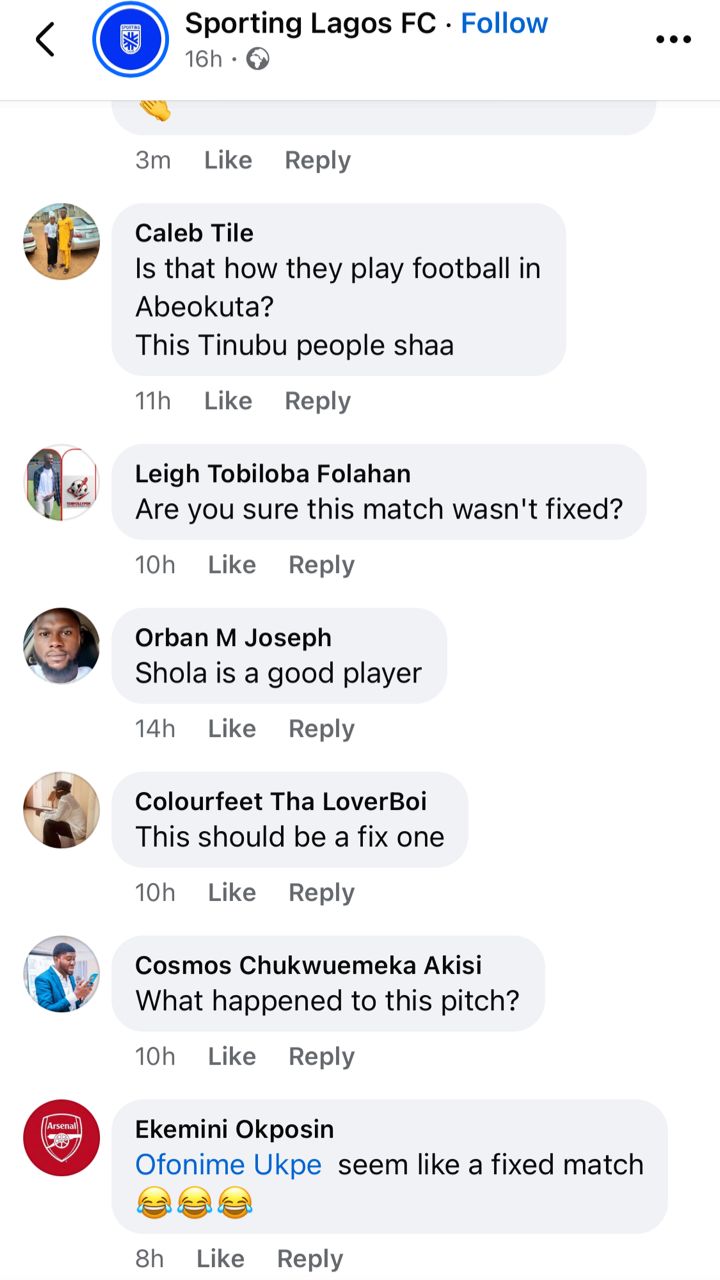The image size is (720, 1280).
Task: Tap Sporting Lagos FC profile logo
Action: pyautogui.click(x=130, y=40)
